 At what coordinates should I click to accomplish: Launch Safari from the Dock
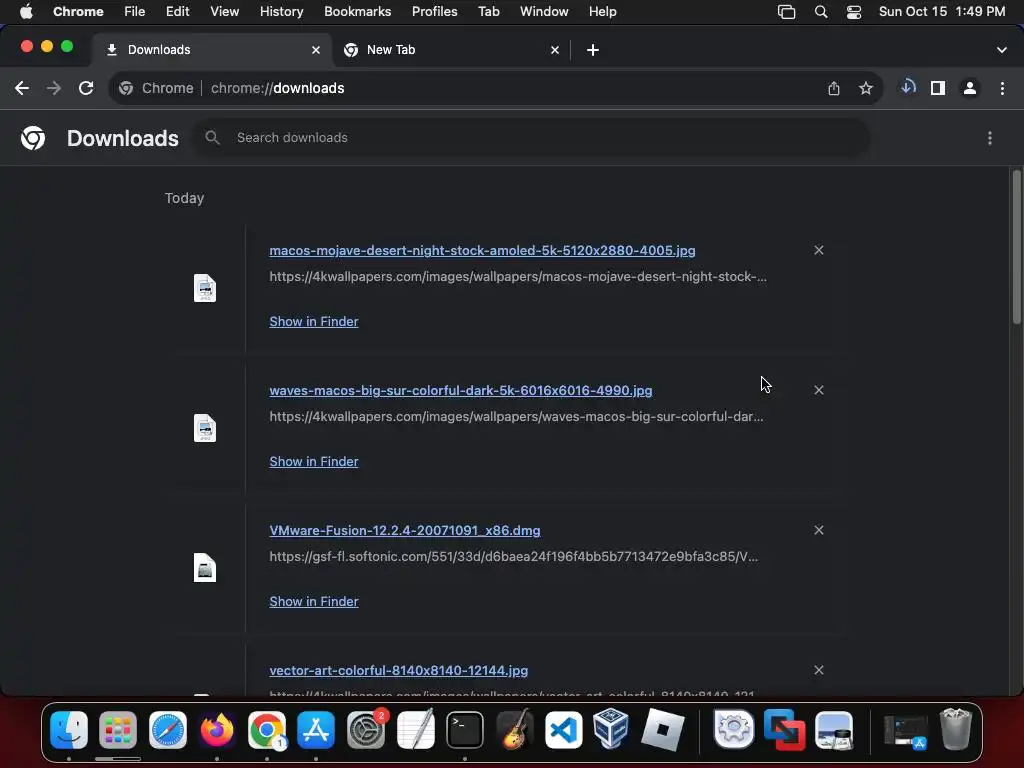point(168,729)
